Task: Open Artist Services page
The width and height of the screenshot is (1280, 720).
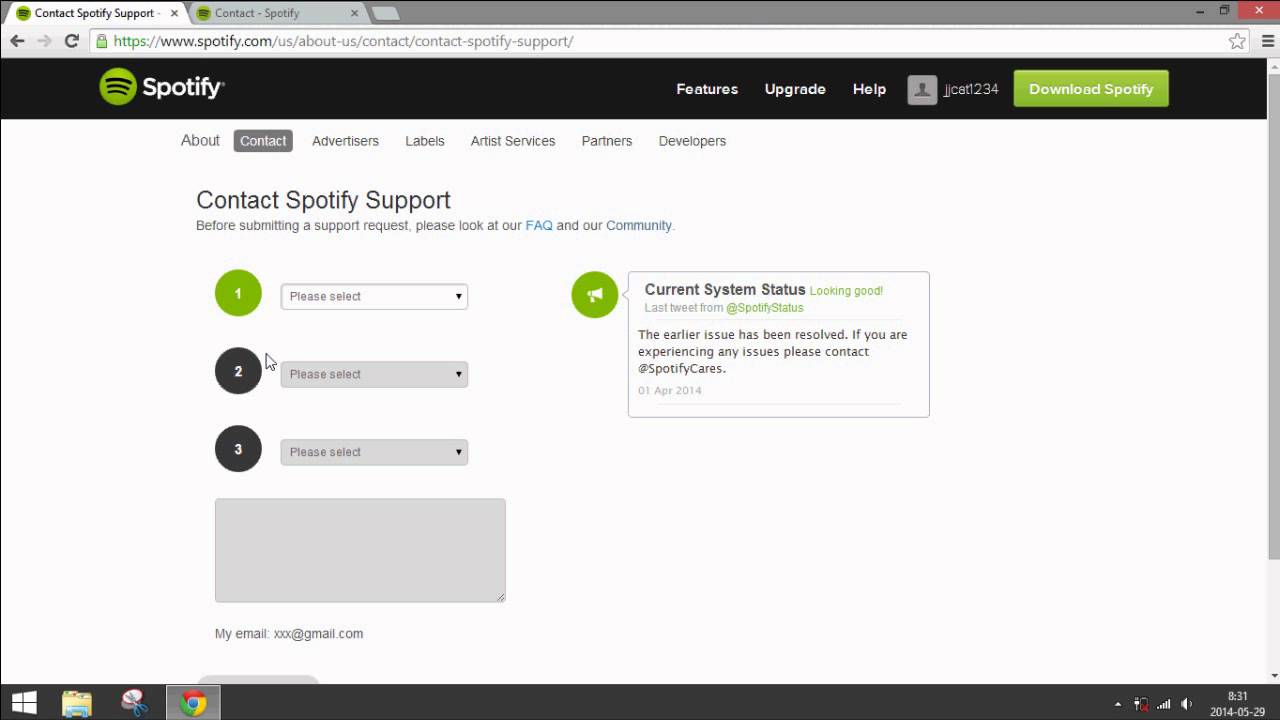Action: [513, 141]
